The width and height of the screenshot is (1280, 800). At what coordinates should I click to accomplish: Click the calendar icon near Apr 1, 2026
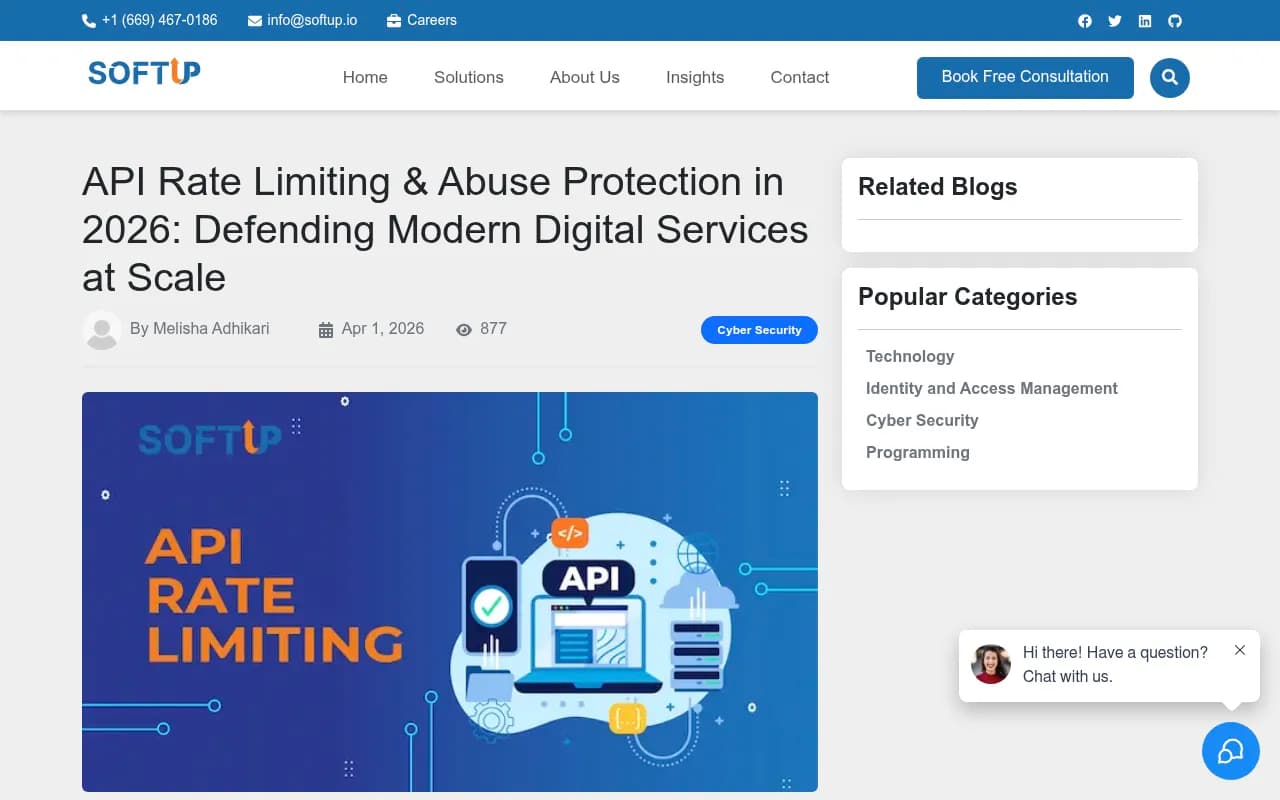click(x=325, y=328)
